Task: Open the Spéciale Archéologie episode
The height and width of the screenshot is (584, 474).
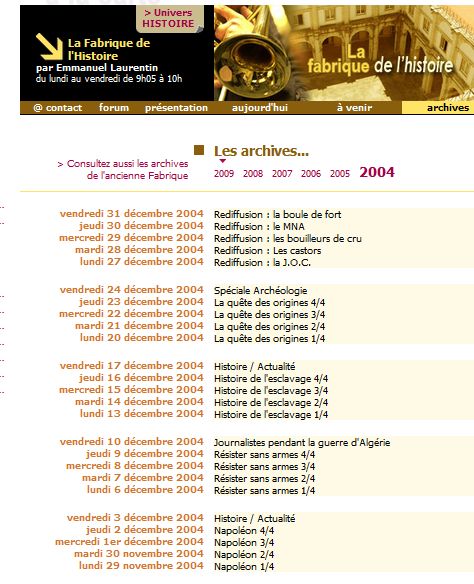Action: click(x=260, y=291)
